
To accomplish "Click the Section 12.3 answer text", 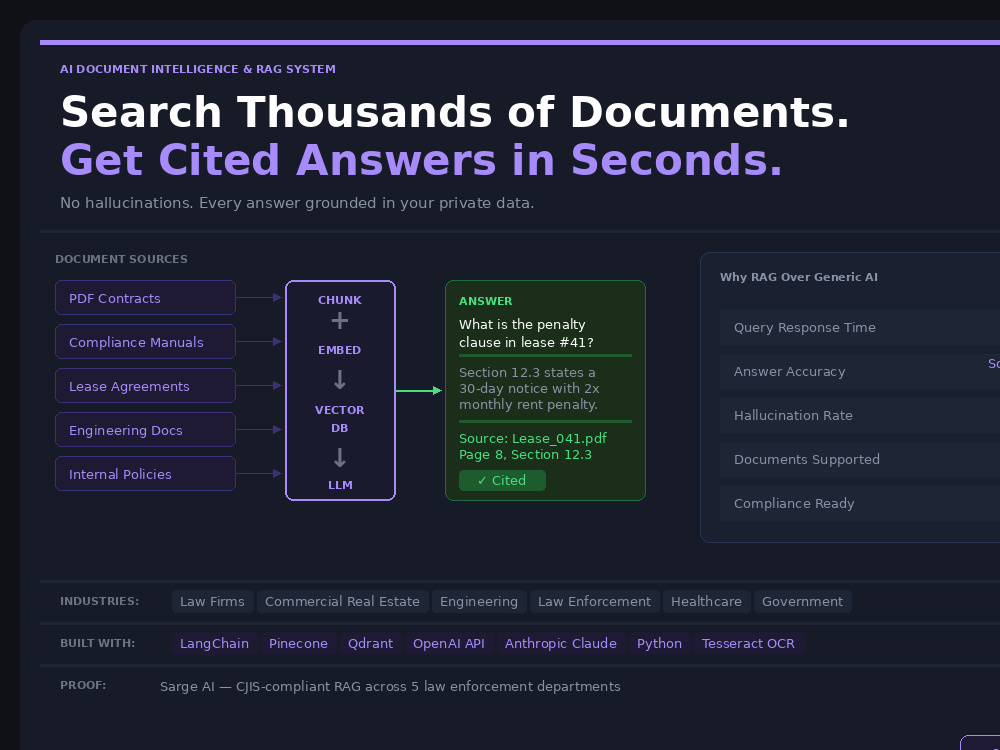I will pyautogui.click(x=529, y=388).
